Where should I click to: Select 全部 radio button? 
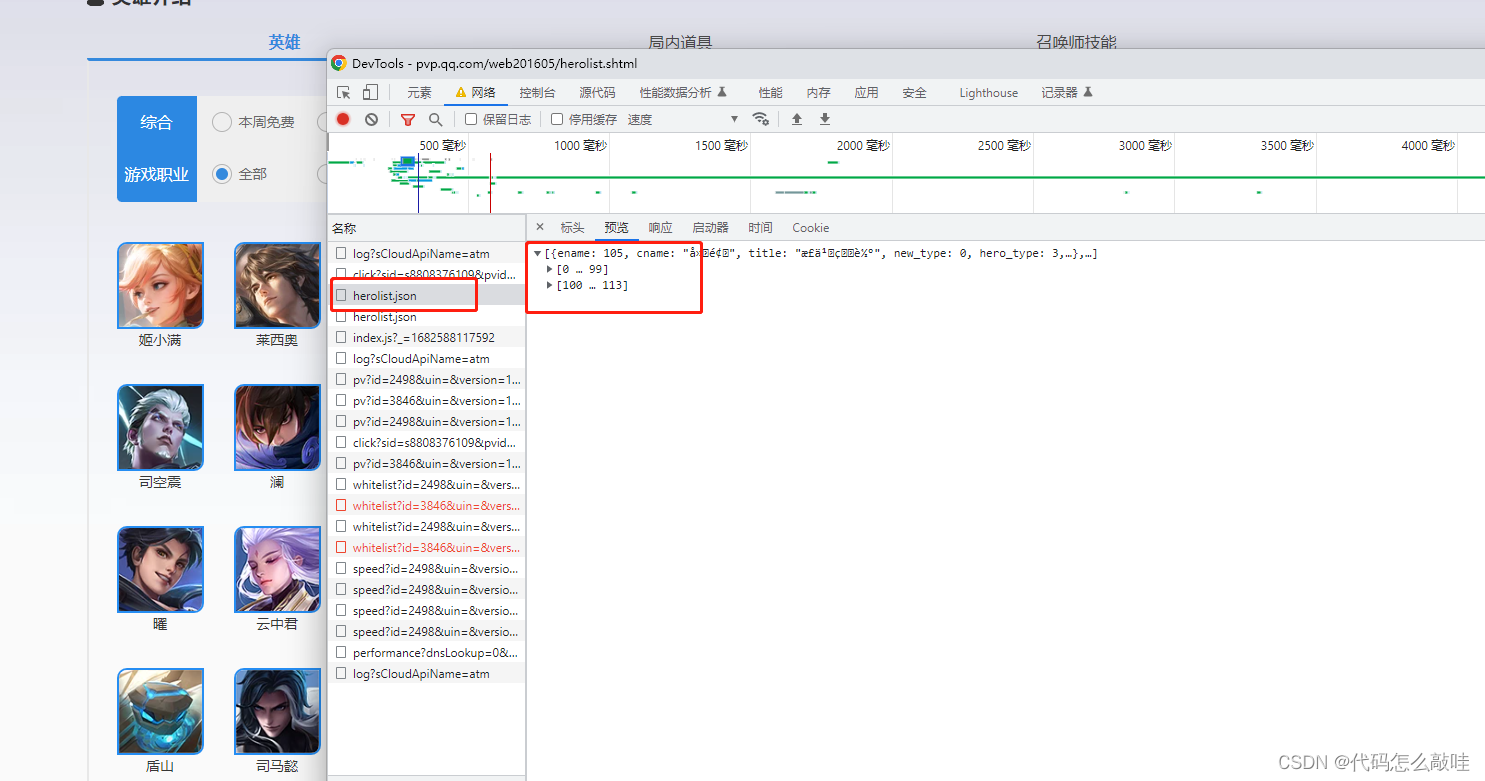222,174
